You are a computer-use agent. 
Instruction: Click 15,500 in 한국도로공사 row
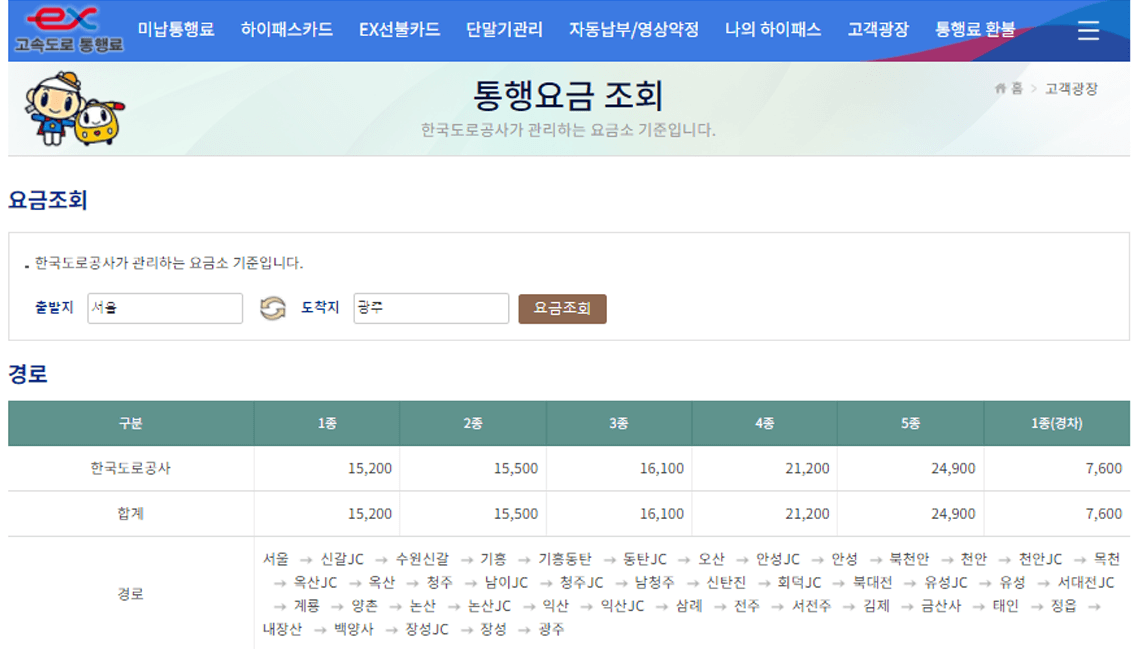click(516, 468)
